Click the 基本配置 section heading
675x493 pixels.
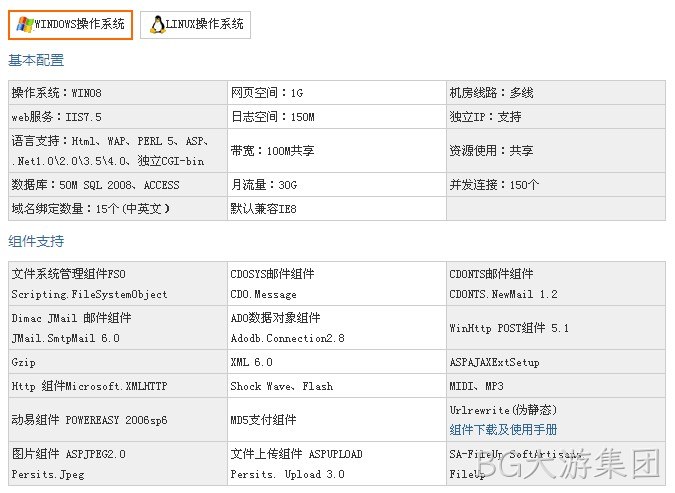36,60
